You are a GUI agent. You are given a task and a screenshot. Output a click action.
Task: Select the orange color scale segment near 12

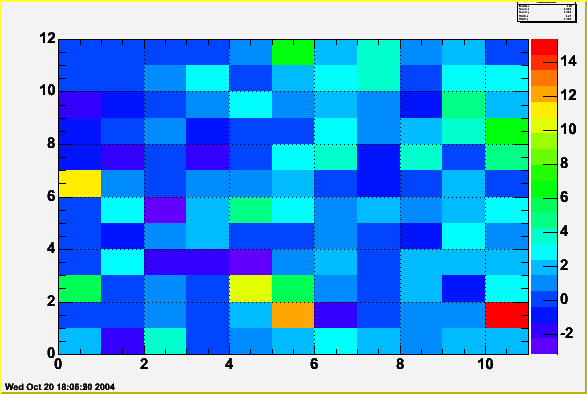click(x=544, y=94)
